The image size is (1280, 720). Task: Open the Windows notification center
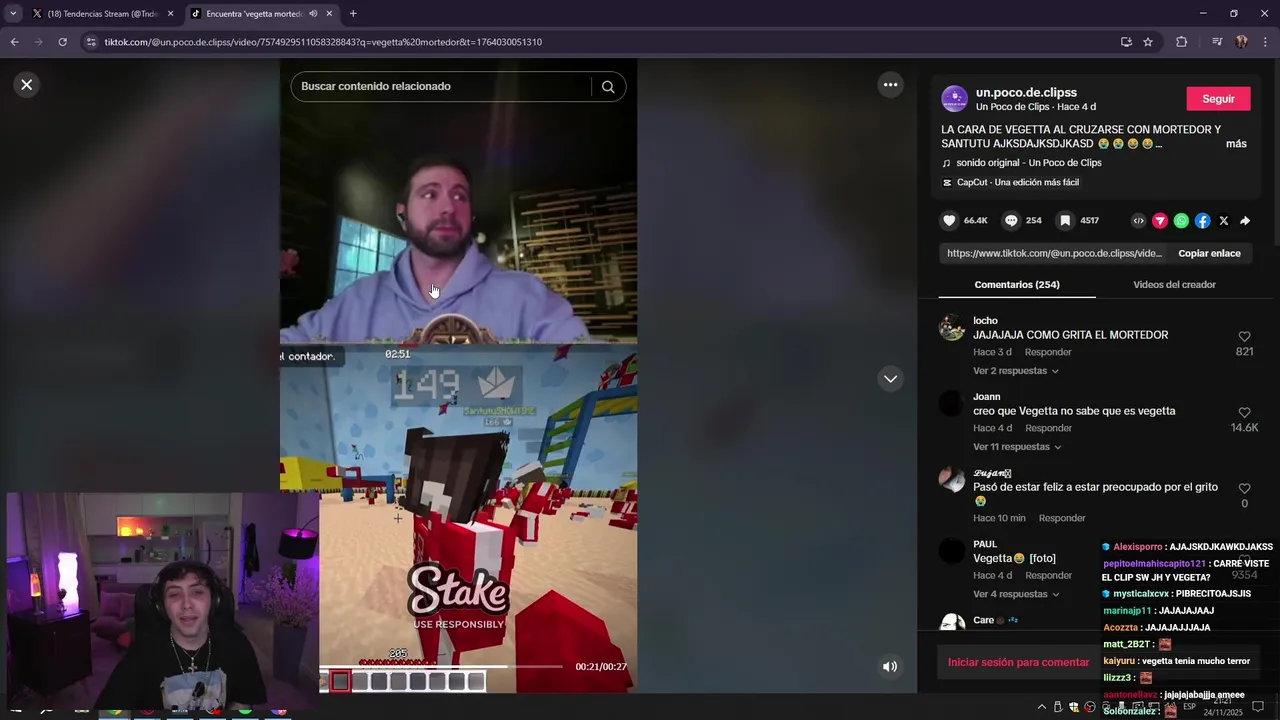1258,707
